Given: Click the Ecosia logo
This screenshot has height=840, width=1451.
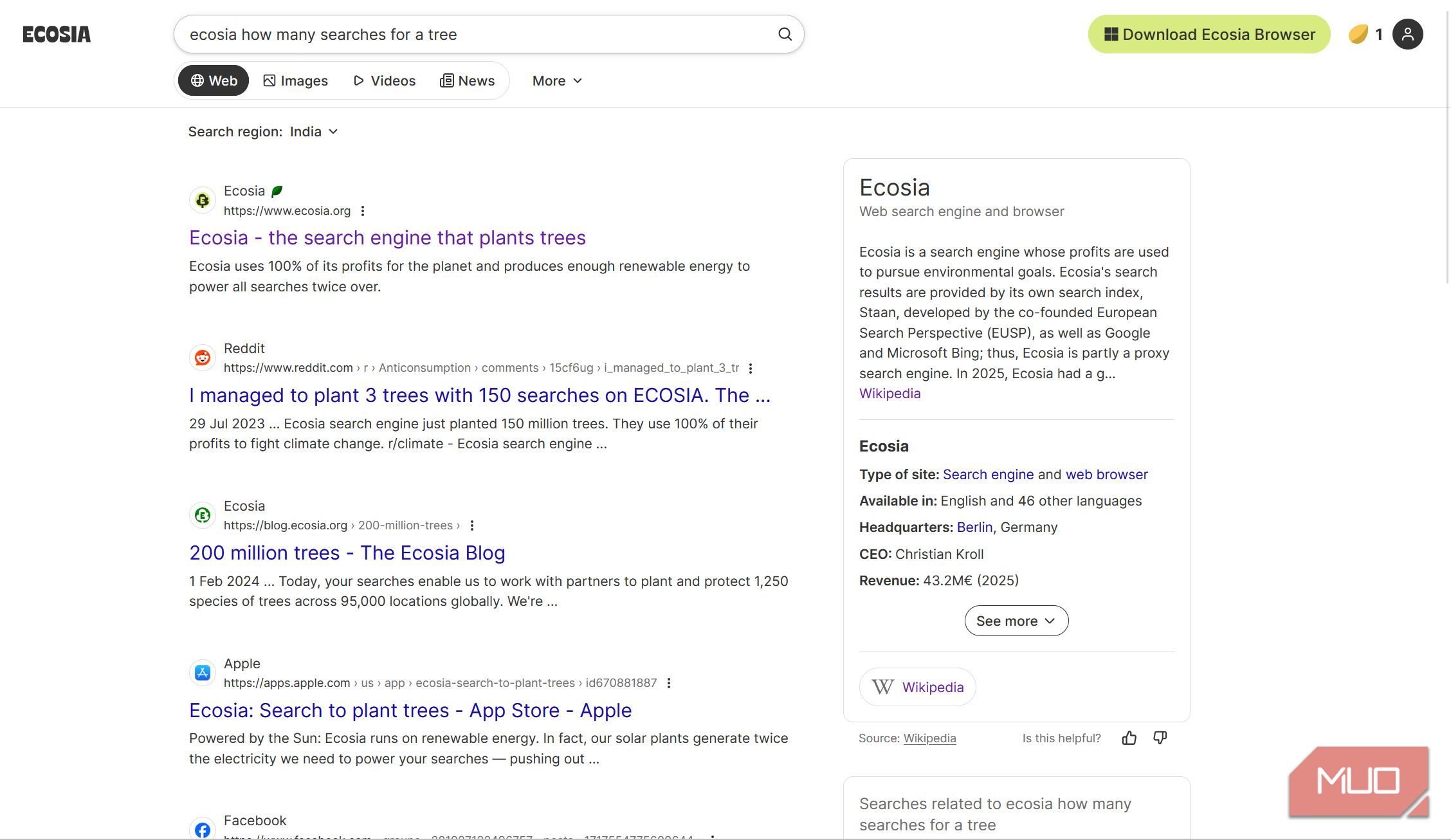Looking at the screenshot, I should [57, 34].
